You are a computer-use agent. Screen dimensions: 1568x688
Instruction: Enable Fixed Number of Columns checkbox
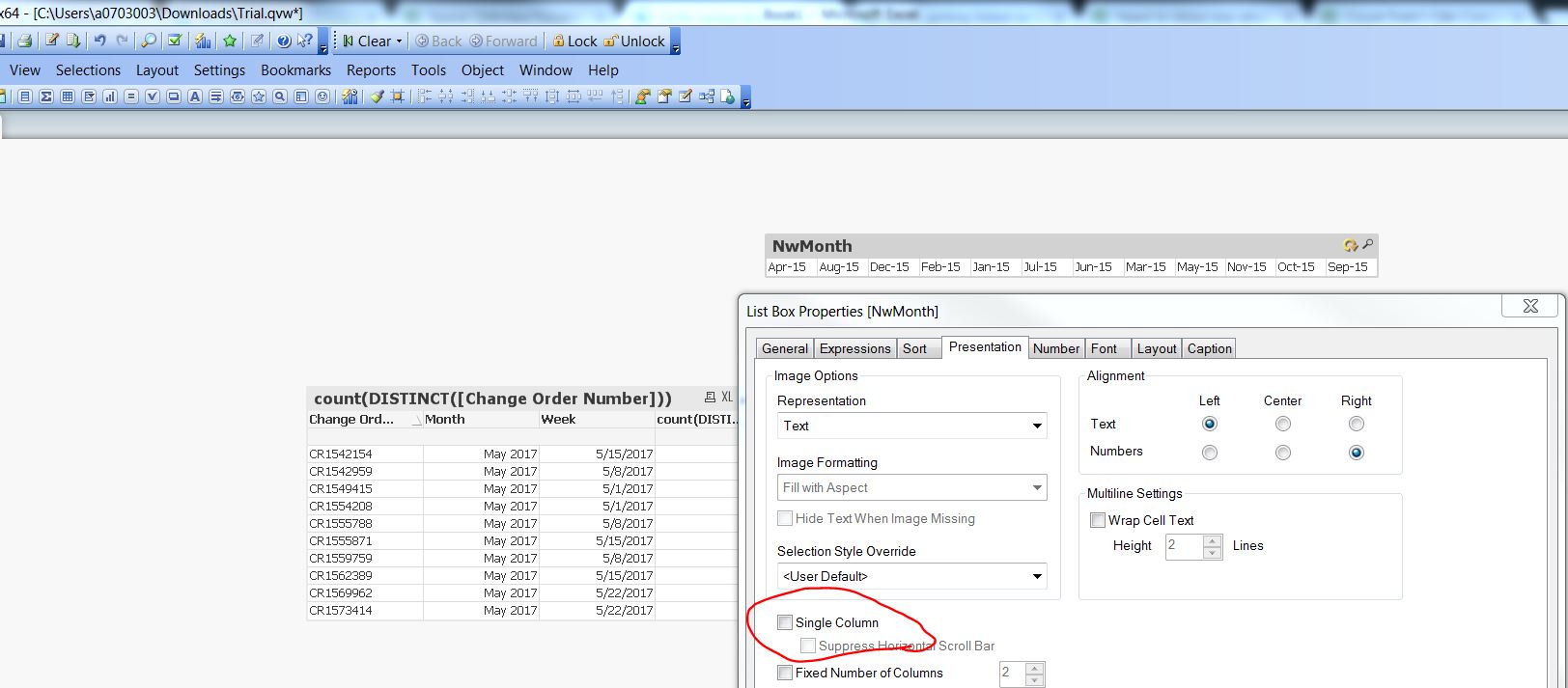pos(785,673)
